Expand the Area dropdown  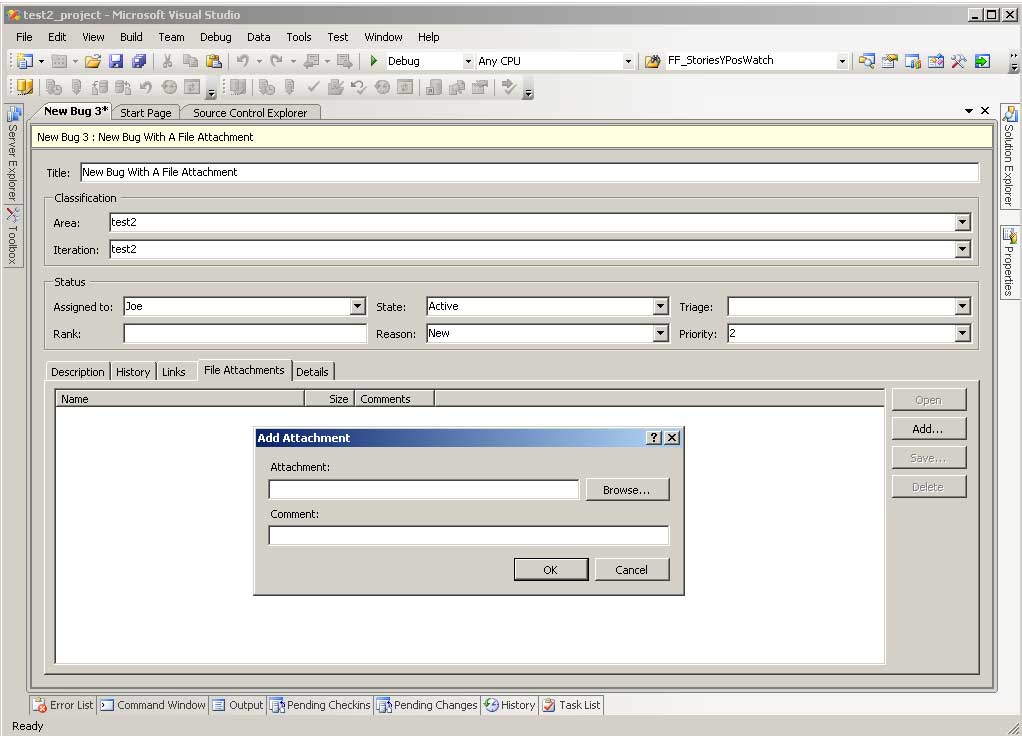[x=962, y=222]
